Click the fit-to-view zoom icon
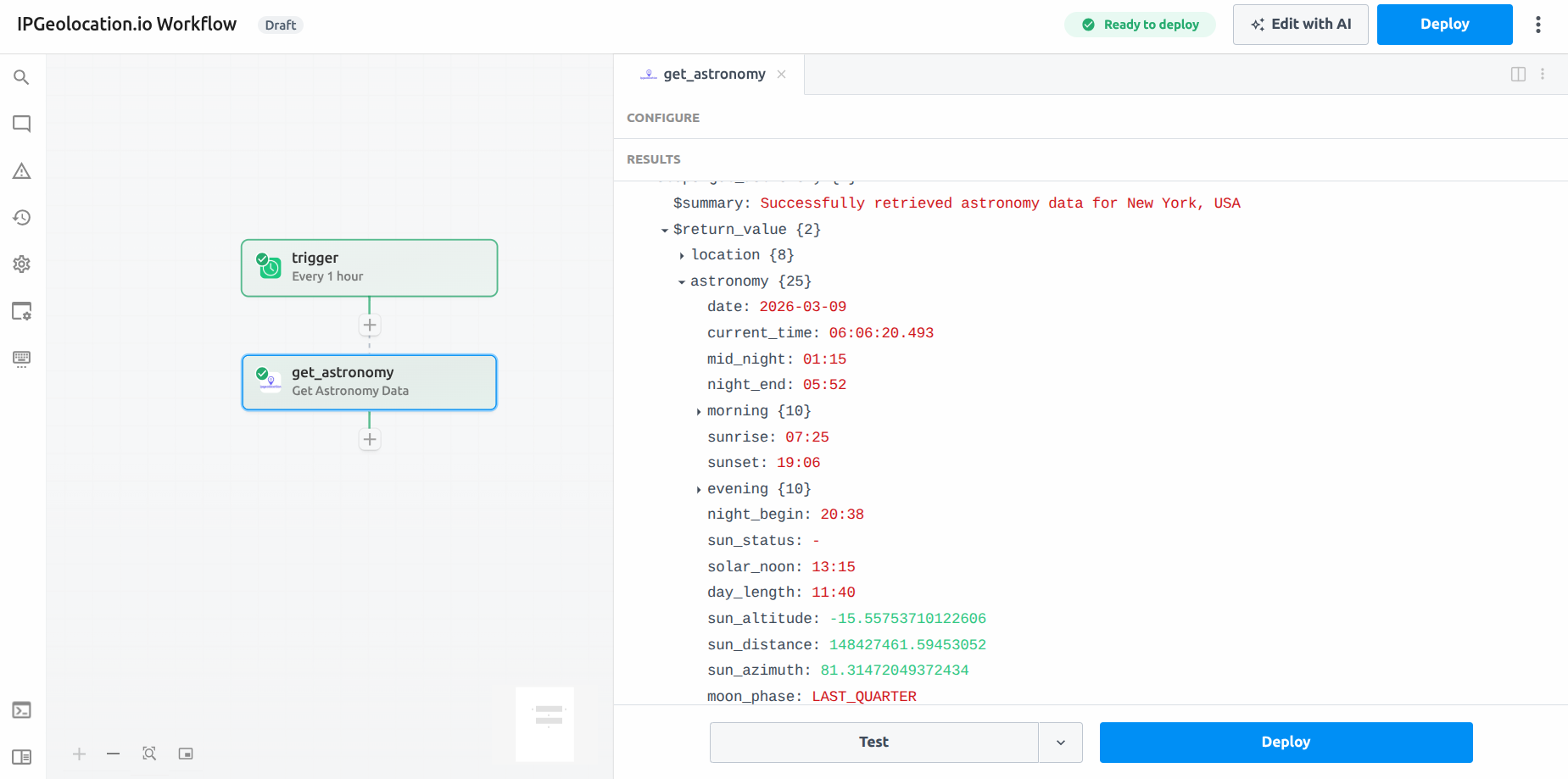This screenshot has height=779, width=1568. [149, 754]
